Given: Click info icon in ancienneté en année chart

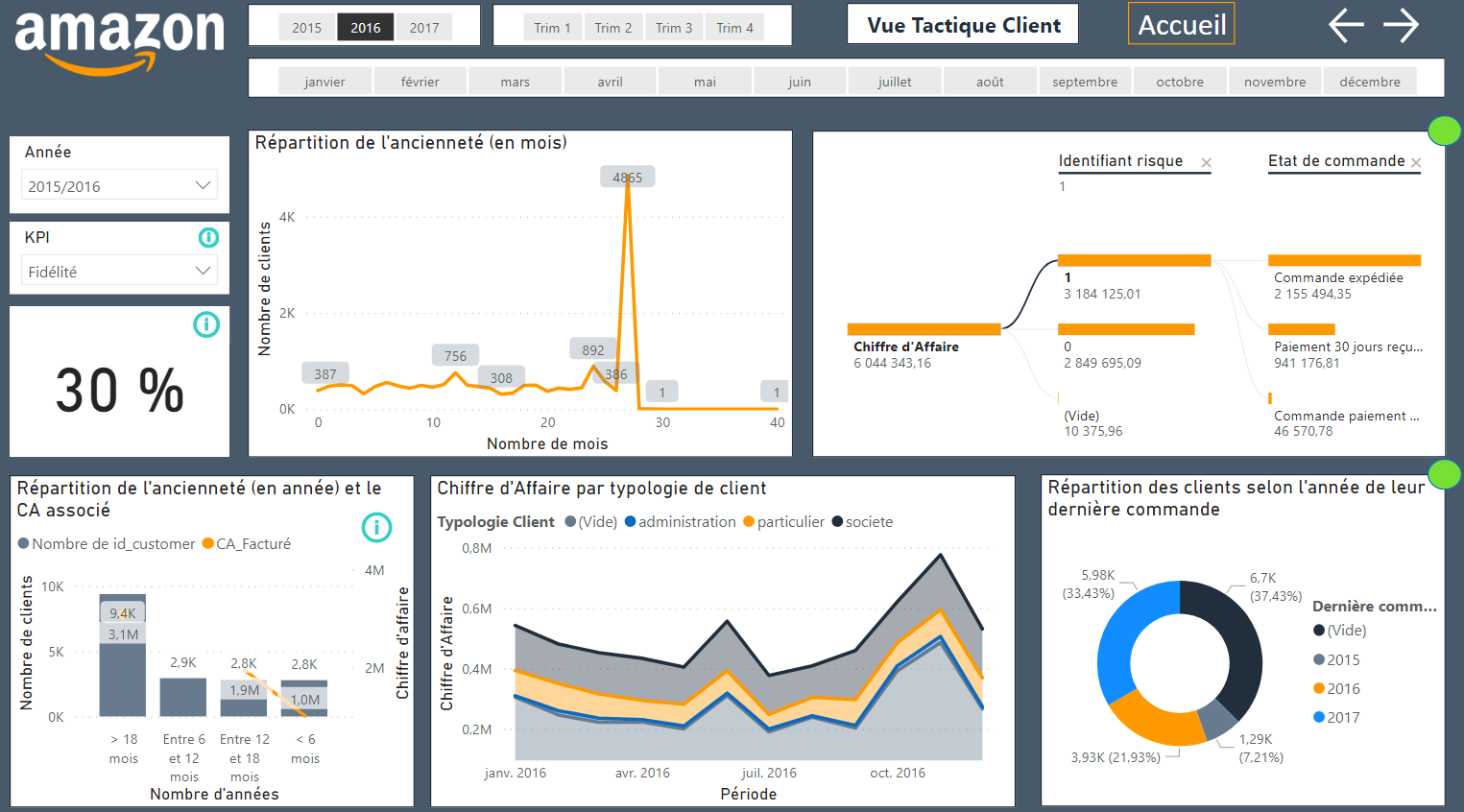Looking at the screenshot, I should (376, 526).
